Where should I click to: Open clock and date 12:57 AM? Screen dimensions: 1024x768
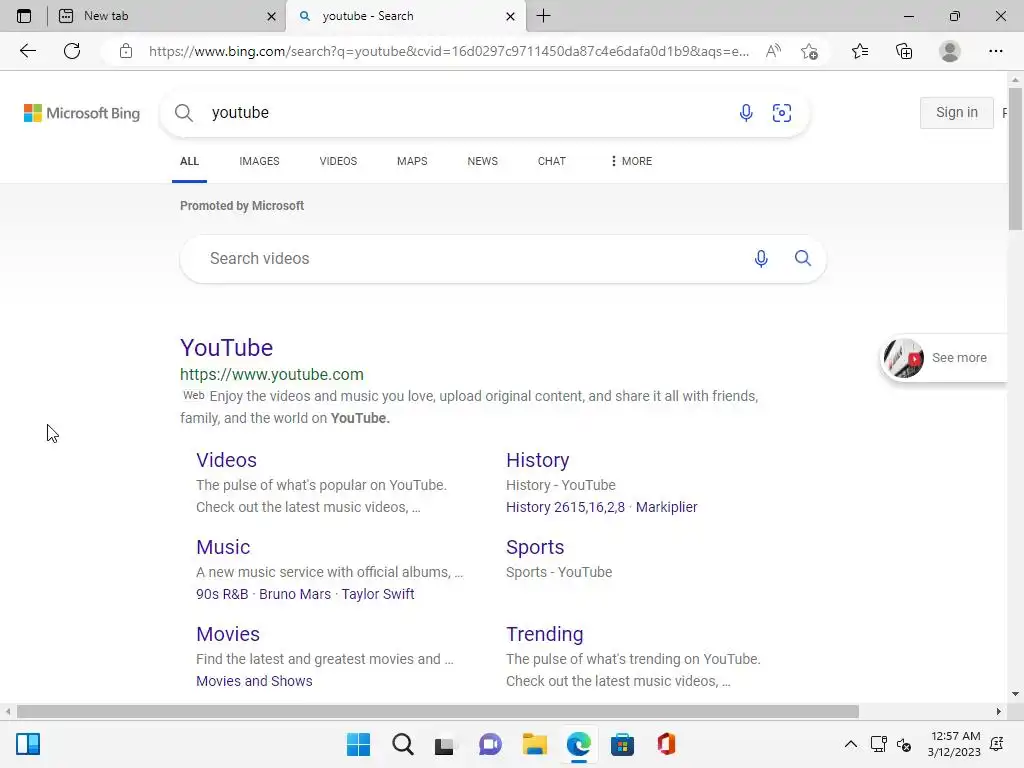click(954, 744)
